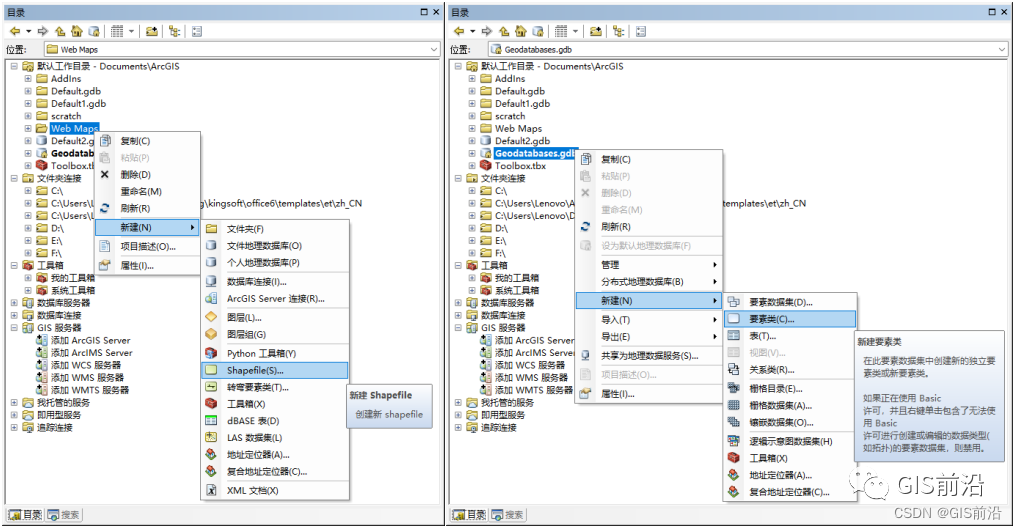This screenshot has width=1017, height=529.
Task: Select ArcGIS Server 连接(R)... menu entry
Action: coord(275,299)
